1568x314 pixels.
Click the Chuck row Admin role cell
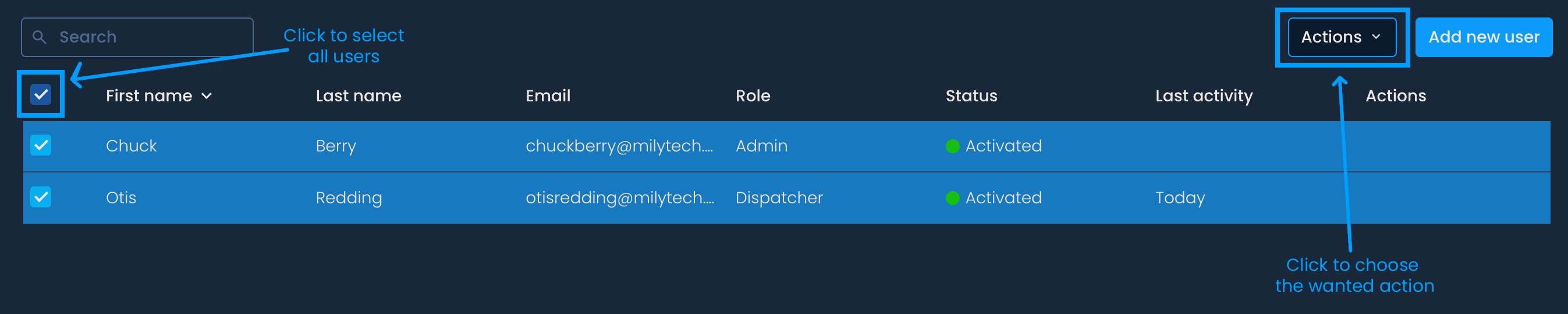(x=761, y=146)
